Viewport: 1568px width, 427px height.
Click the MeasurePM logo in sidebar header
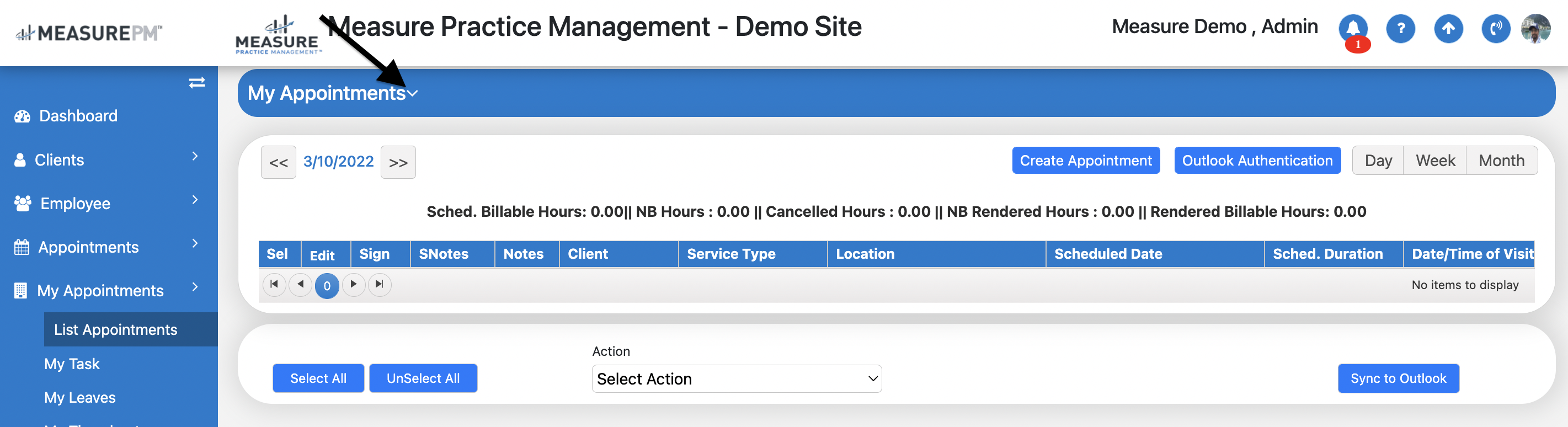[x=89, y=33]
